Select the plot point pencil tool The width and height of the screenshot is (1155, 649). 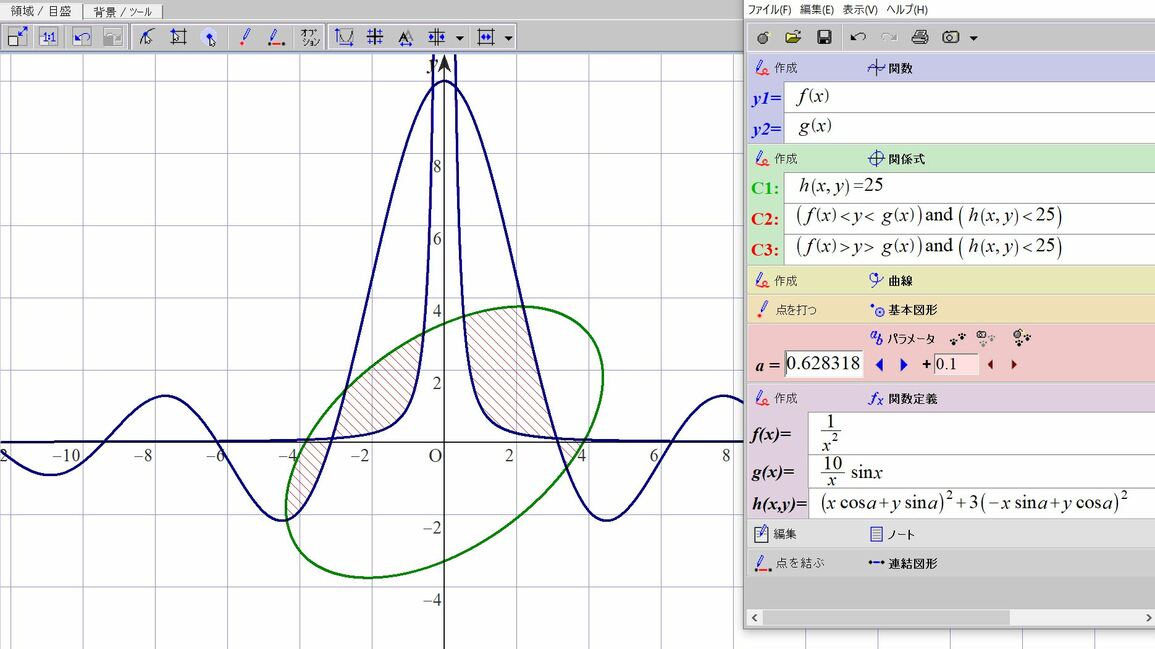pyautogui.click(x=245, y=37)
